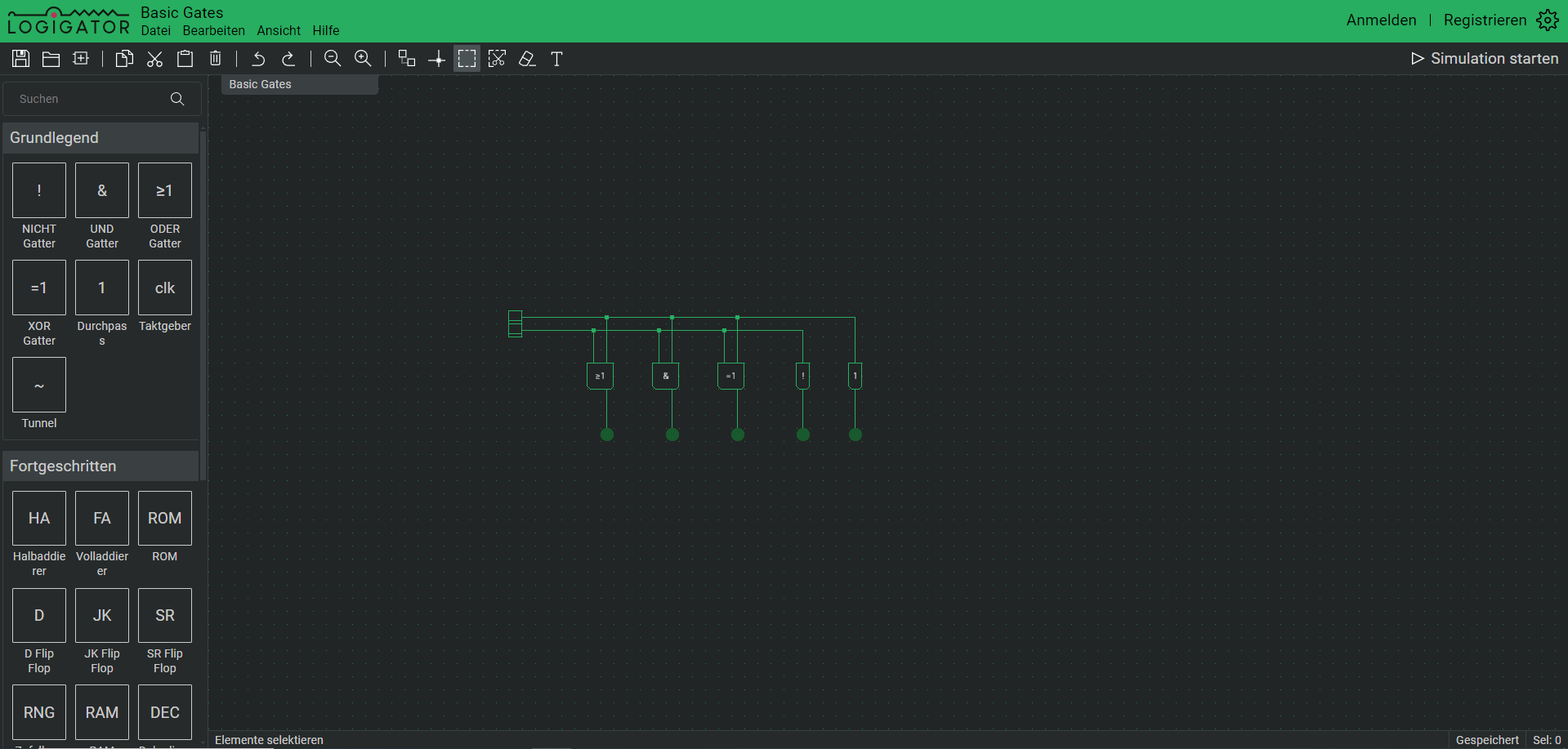
Task: Collapse the Grundlegend section
Action: pyautogui.click(x=100, y=137)
